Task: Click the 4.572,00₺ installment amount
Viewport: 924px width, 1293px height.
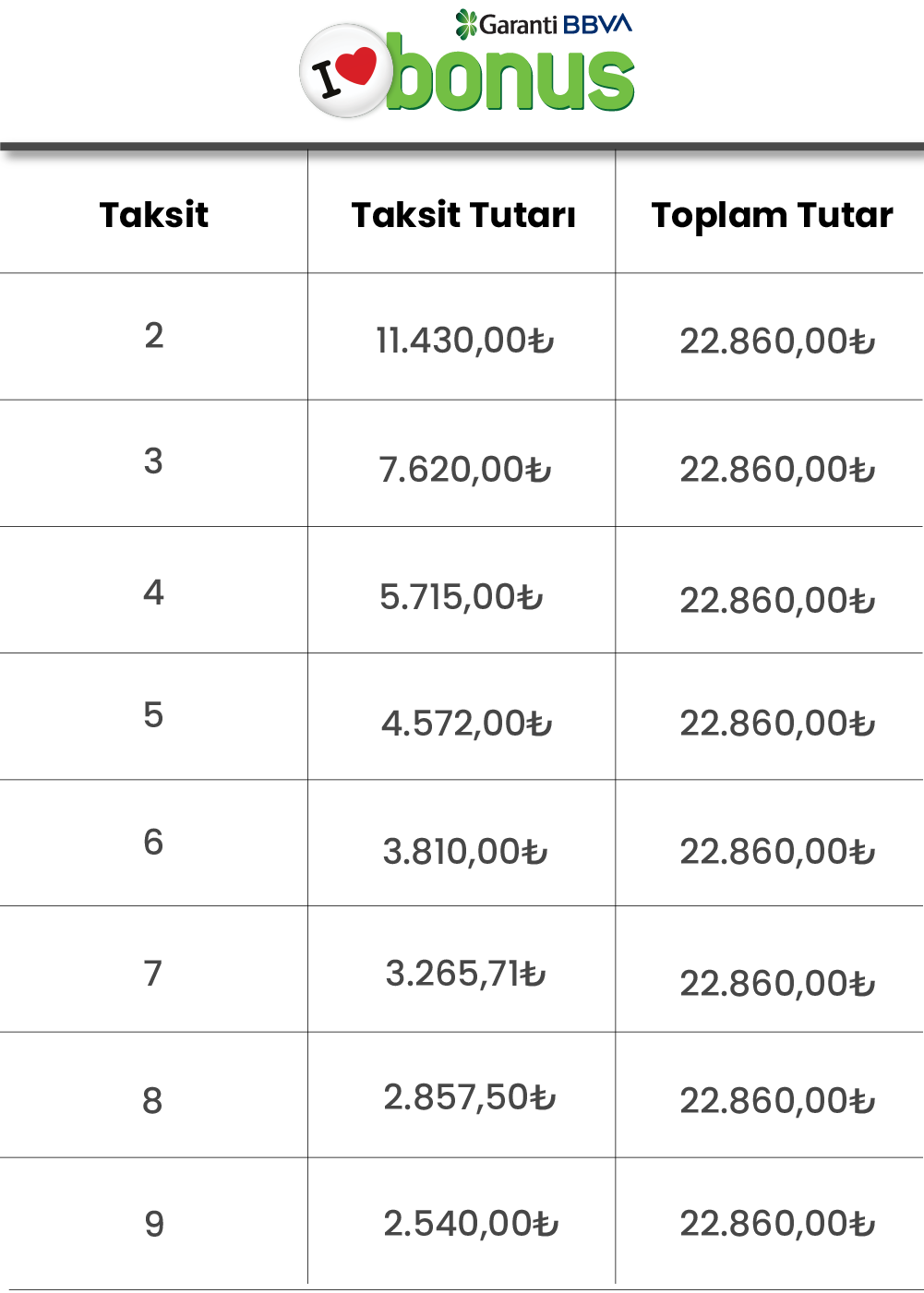Action: [x=466, y=723]
